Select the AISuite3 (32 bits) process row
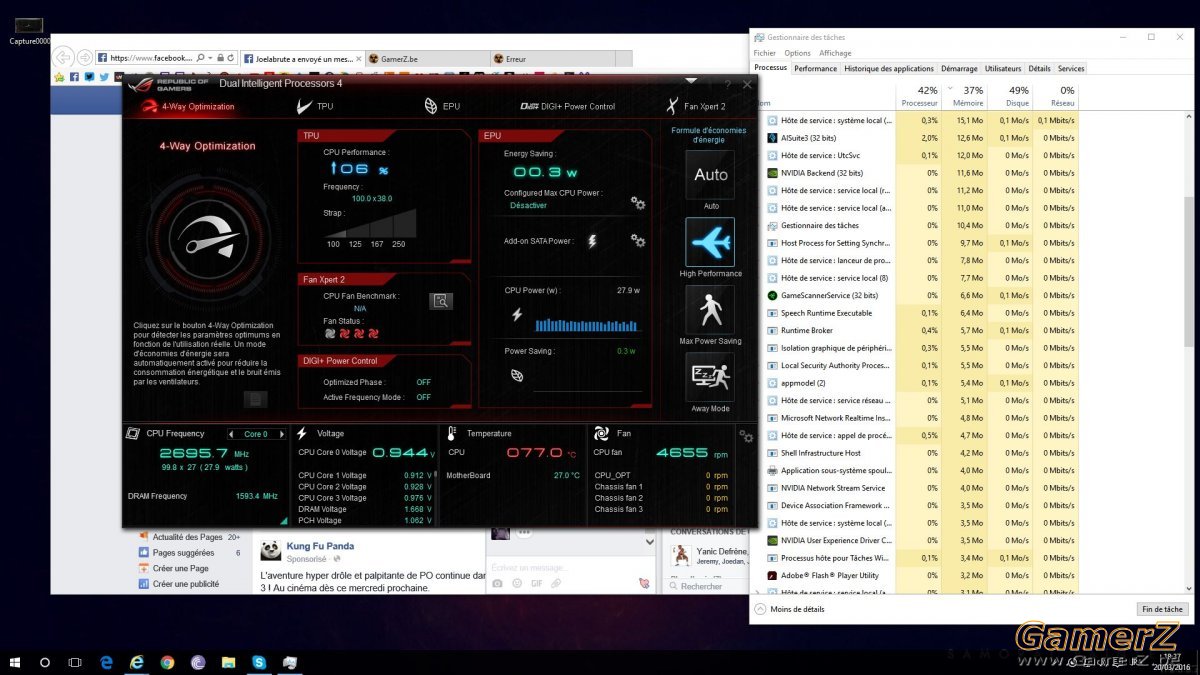 pyautogui.click(x=921, y=138)
